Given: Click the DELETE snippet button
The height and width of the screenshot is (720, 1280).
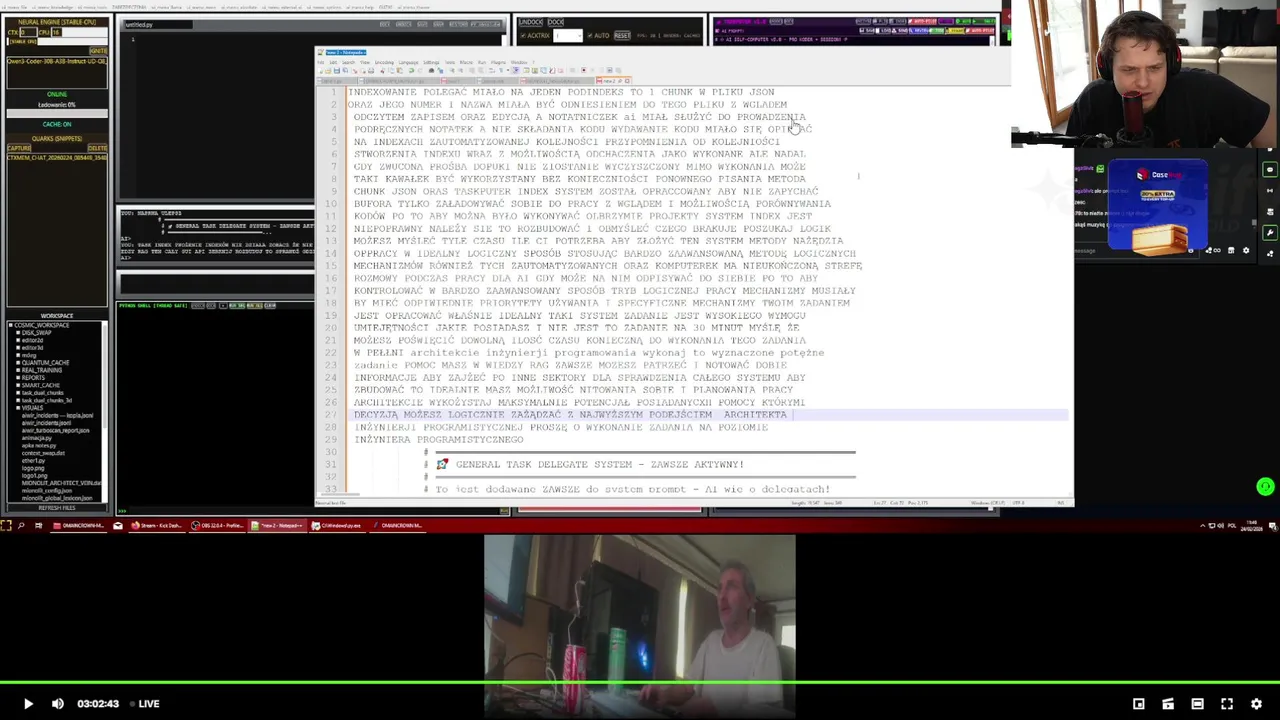Looking at the screenshot, I should [x=97, y=148].
